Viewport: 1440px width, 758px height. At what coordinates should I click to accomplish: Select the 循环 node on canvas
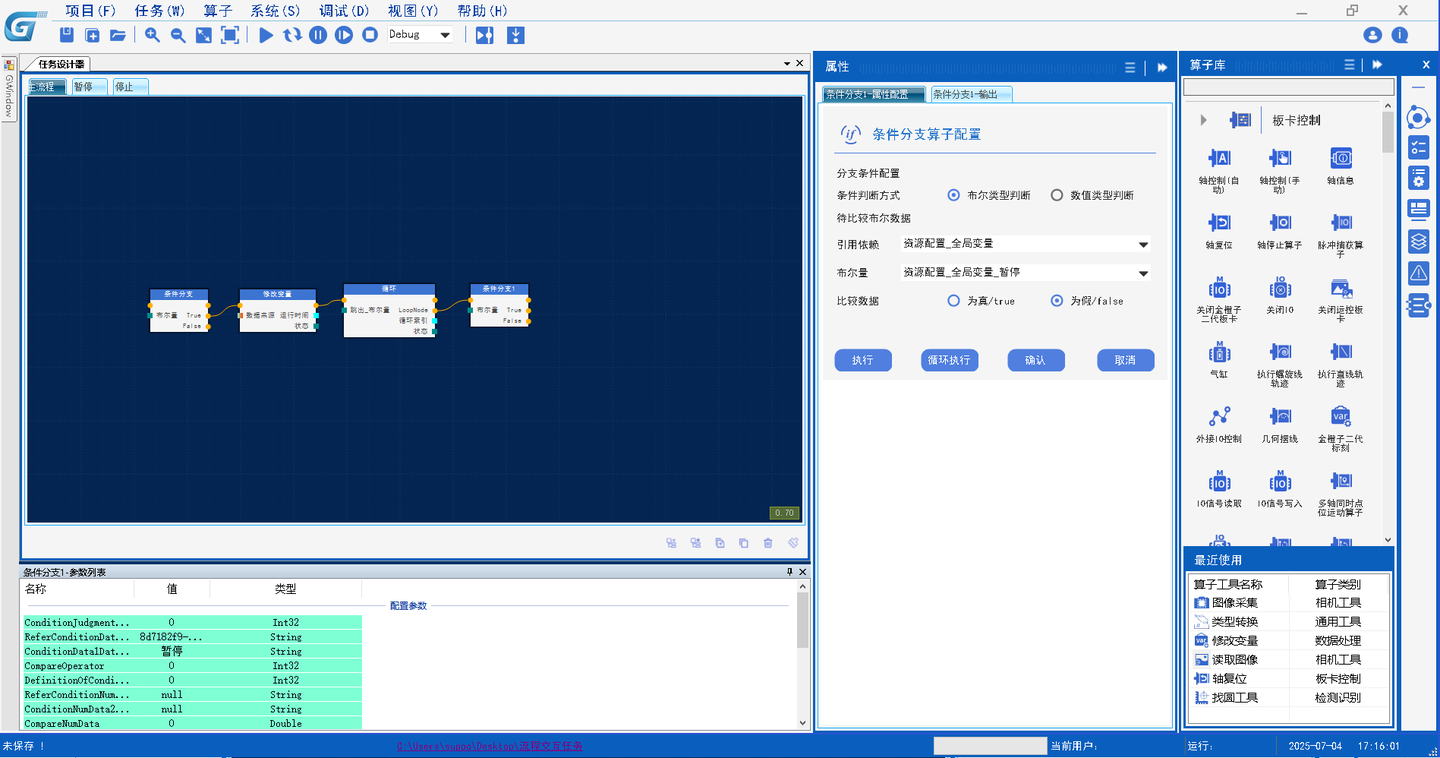tap(389, 310)
